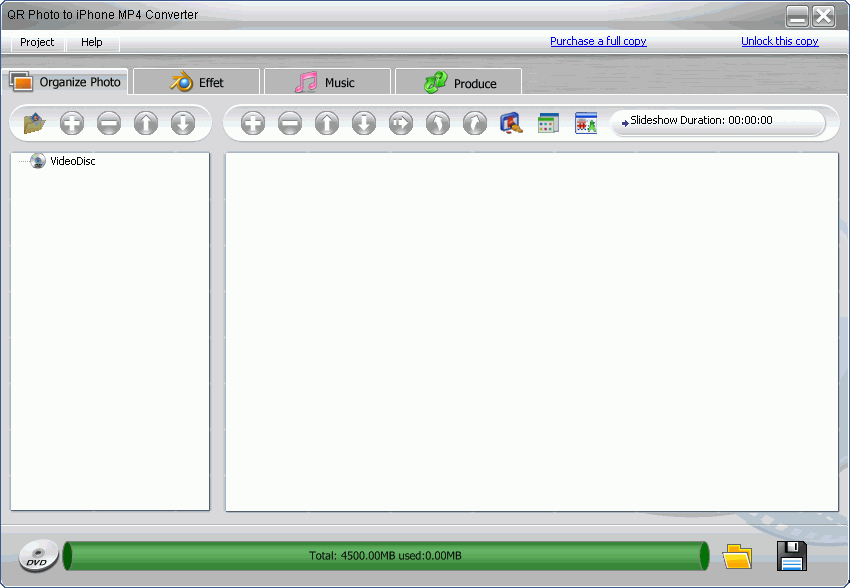Switch to the Produce tab
The height and width of the screenshot is (588, 850).
[x=458, y=82]
